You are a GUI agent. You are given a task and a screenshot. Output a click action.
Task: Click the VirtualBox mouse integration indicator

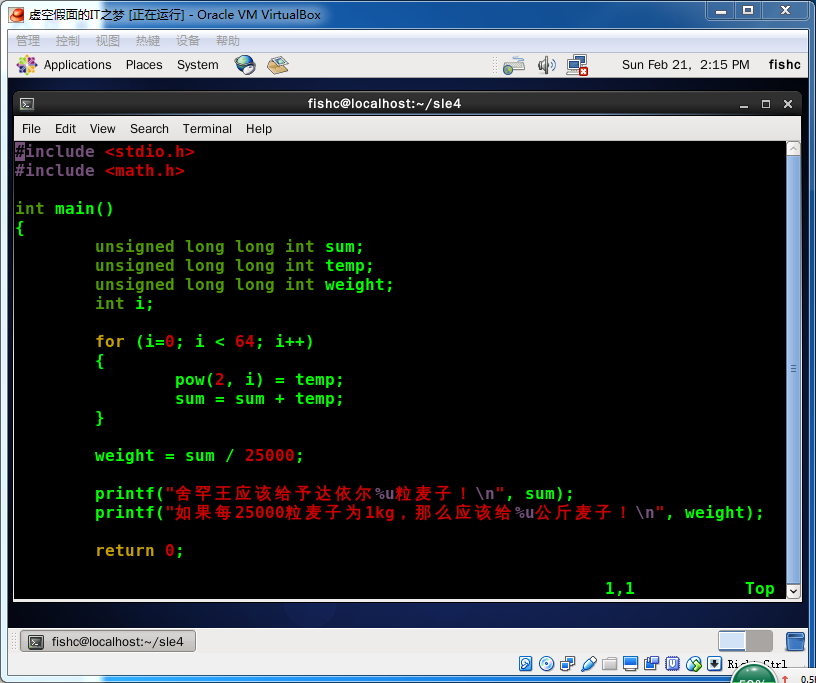[694, 664]
